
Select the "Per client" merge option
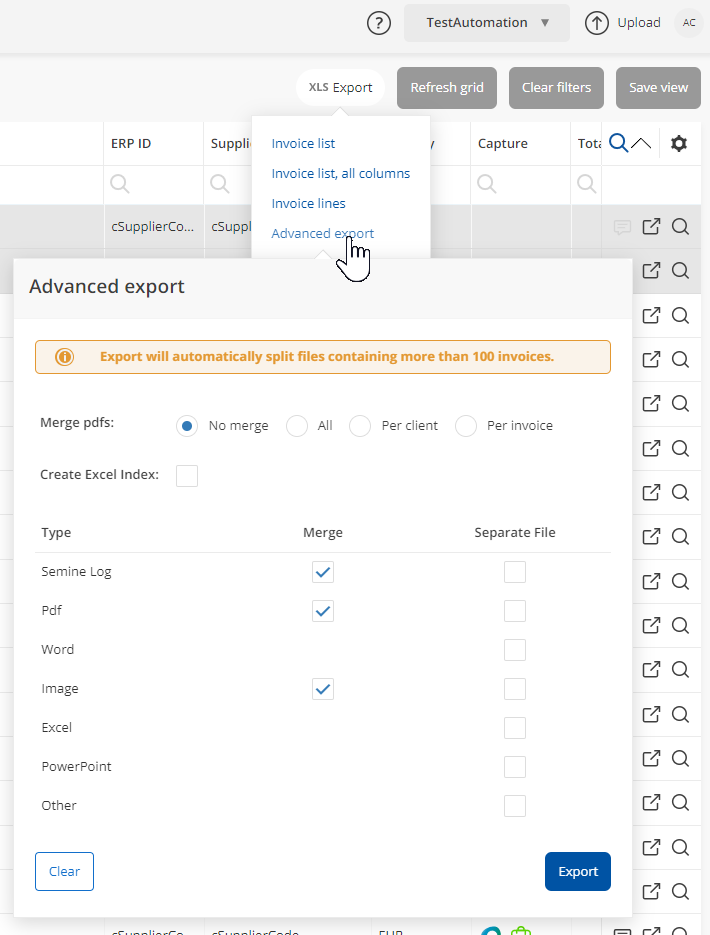point(360,426)
